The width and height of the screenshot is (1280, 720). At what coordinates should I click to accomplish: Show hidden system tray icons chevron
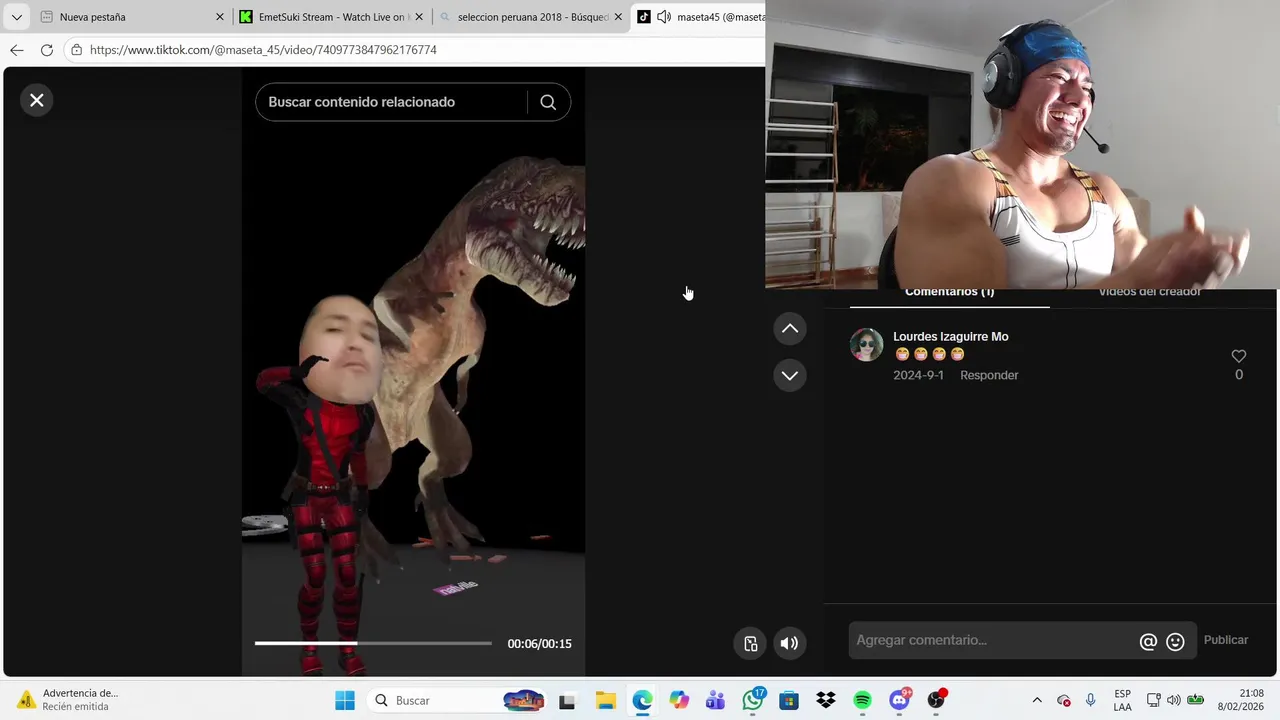[1037, 700]
